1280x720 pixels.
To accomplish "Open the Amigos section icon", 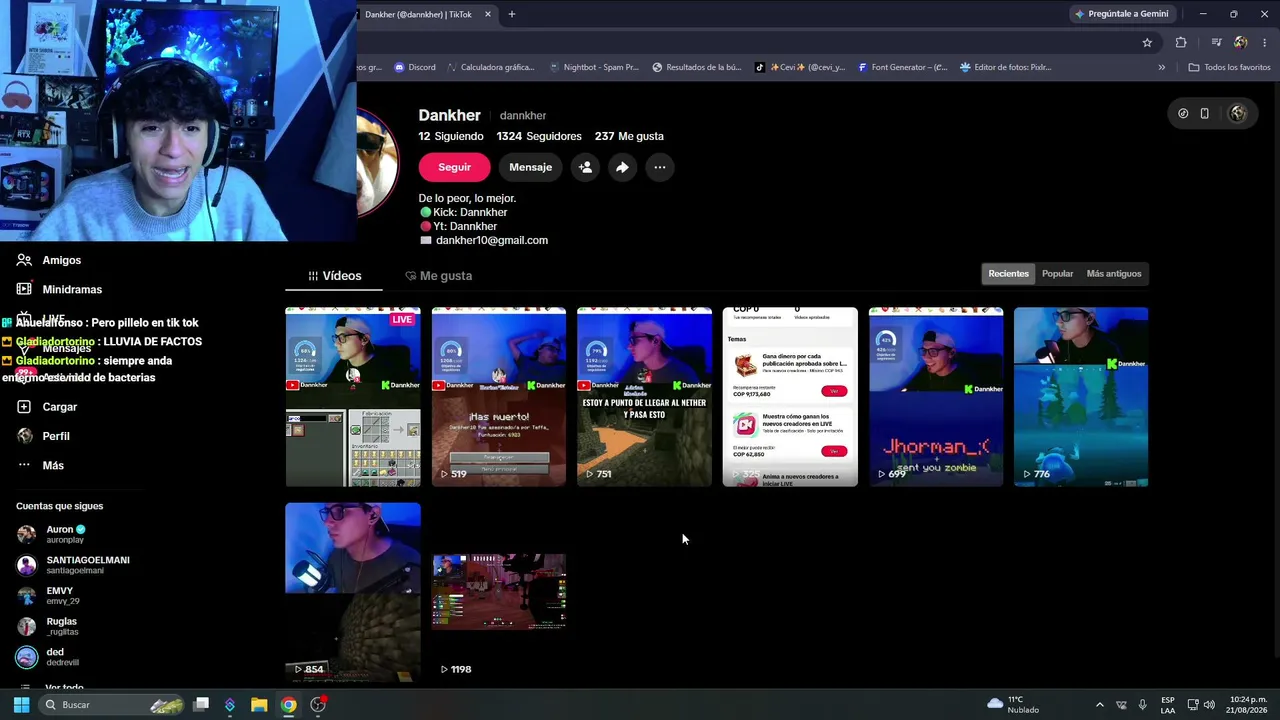I will [x=24, y=260].
